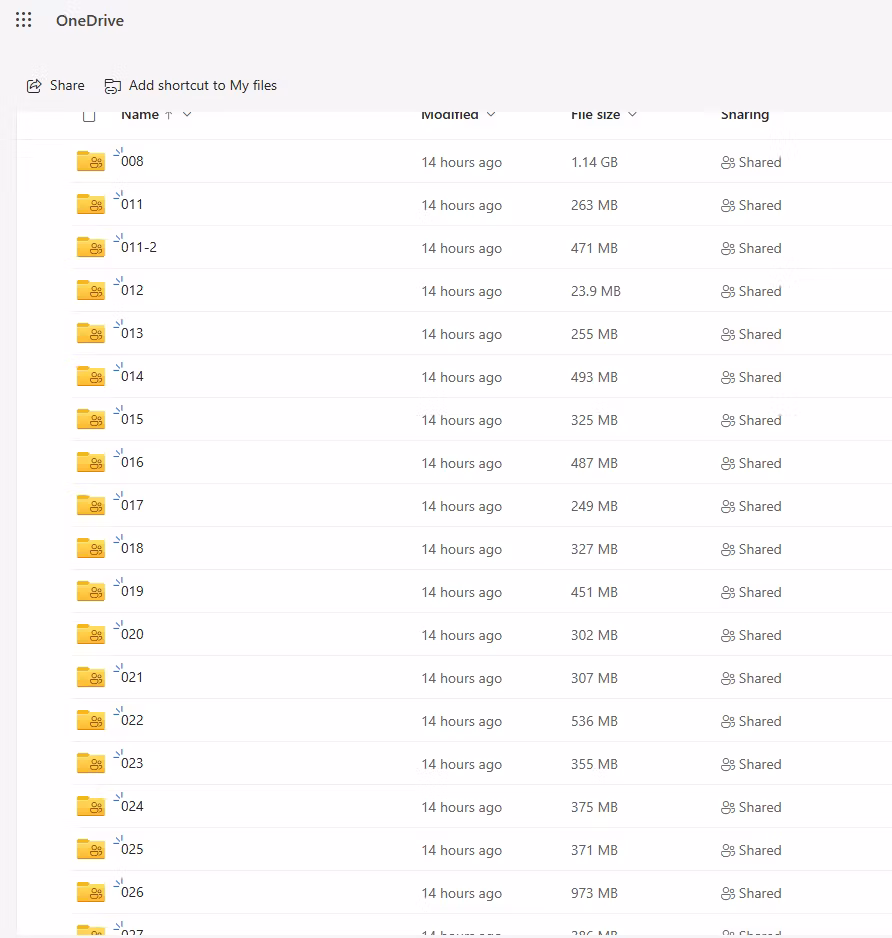Click the shared folder icon for 020
This screenshot has width=892, height=938.
click(91, 635)
